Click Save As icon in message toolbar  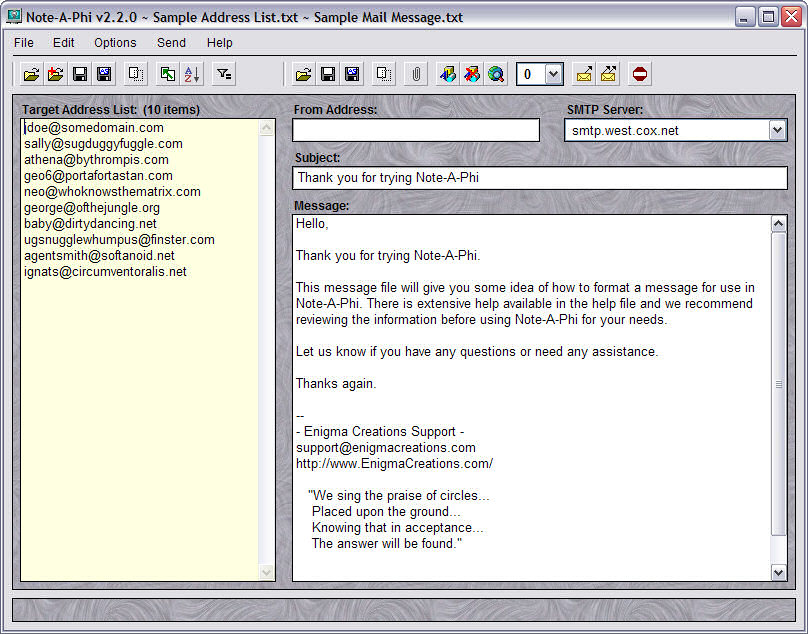pos(352,74)
